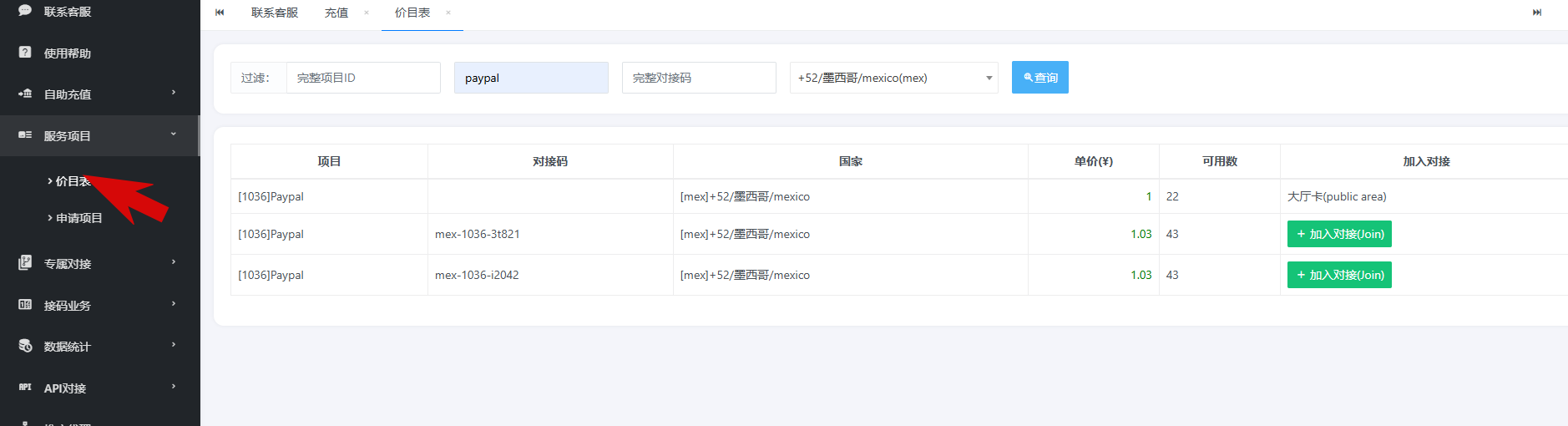The height and width of the screenshot is (426, 1568).
Task: Expand the 自助充值 submenu arrow
Action: (x=174, y=93)
